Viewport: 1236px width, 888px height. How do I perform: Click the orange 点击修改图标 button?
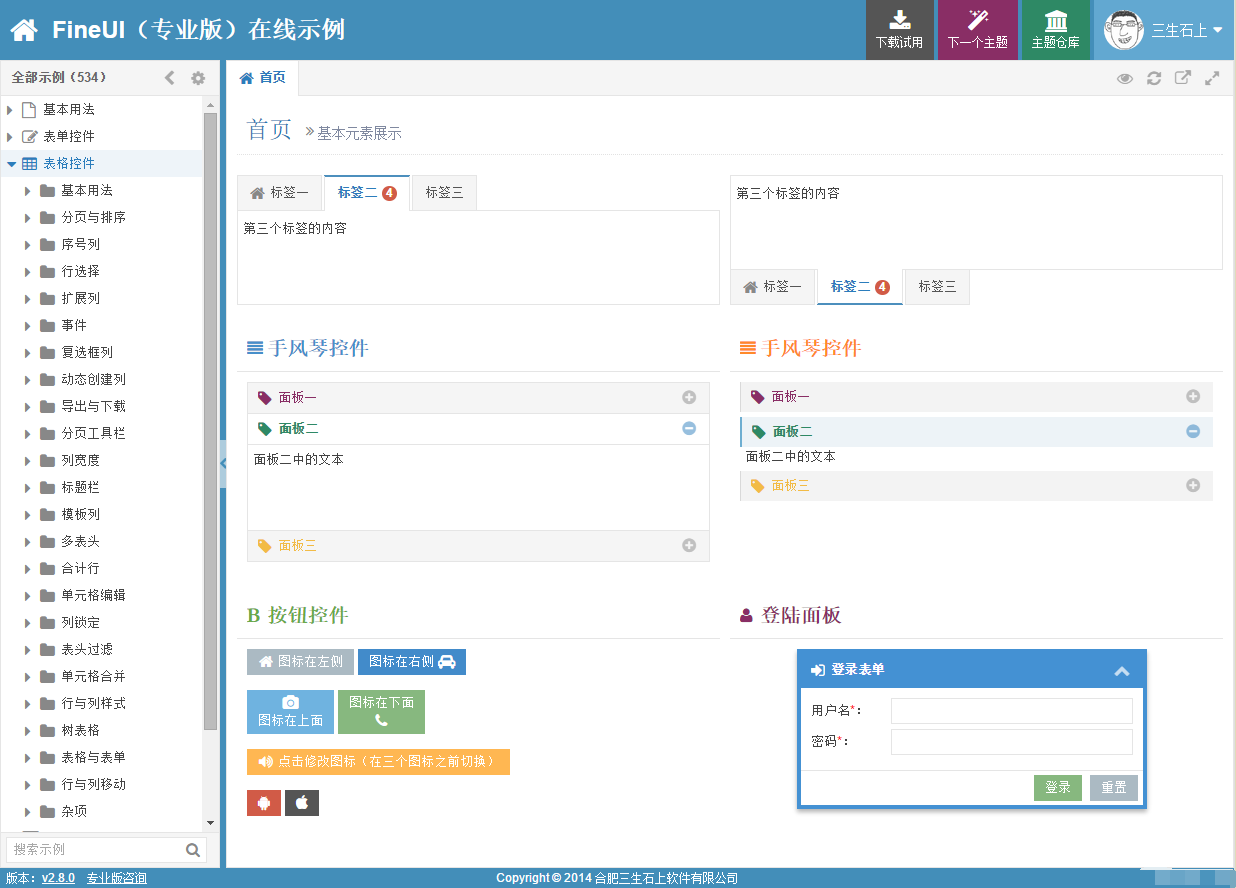pos(378,762)
